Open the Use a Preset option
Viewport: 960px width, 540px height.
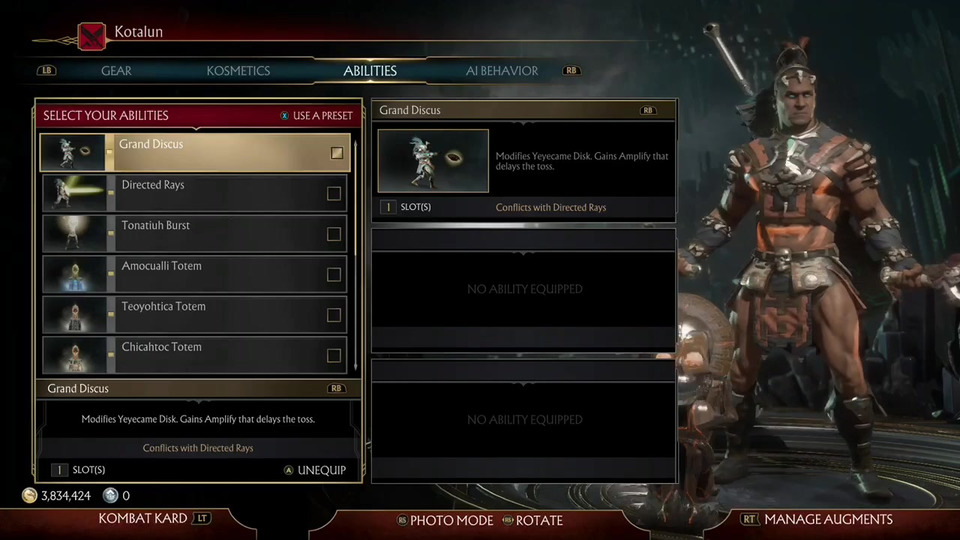pos(317,116)
